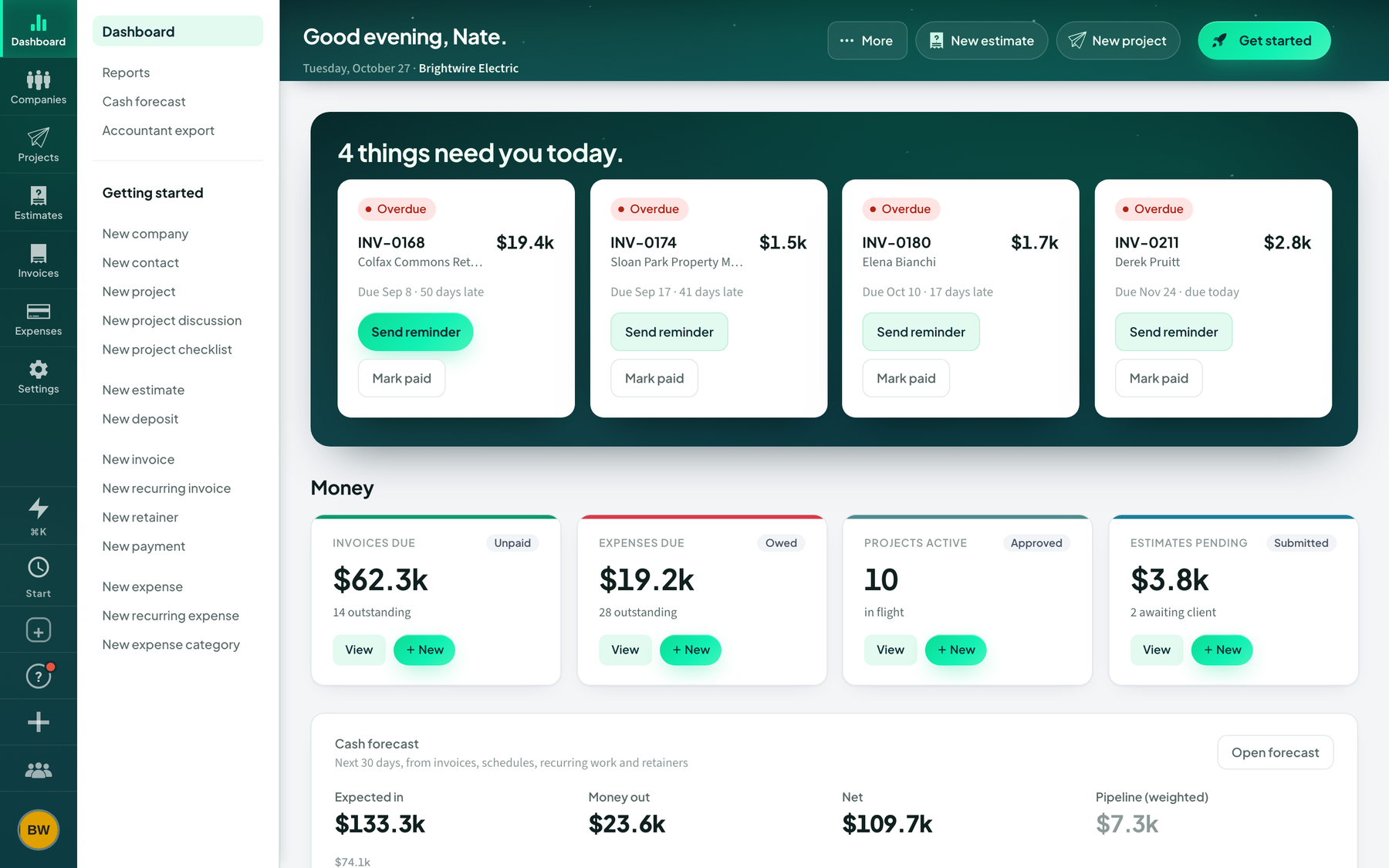The image size is (1389, 868).
Task: Send reminder for INV-0168
Action: tap(415, 332)
